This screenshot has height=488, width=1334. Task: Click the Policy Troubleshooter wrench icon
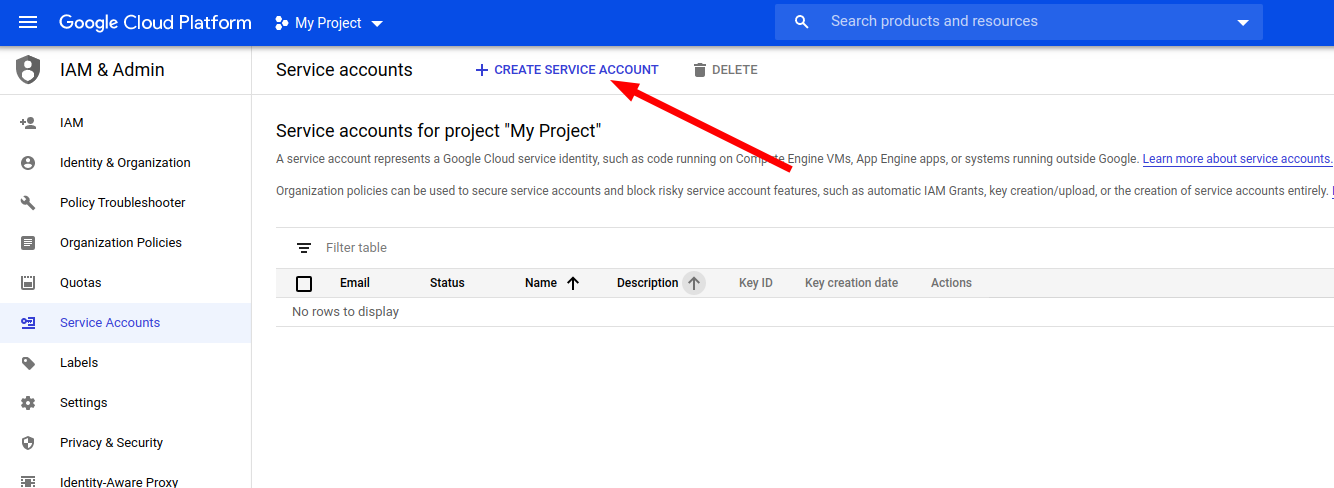[28, 203]
